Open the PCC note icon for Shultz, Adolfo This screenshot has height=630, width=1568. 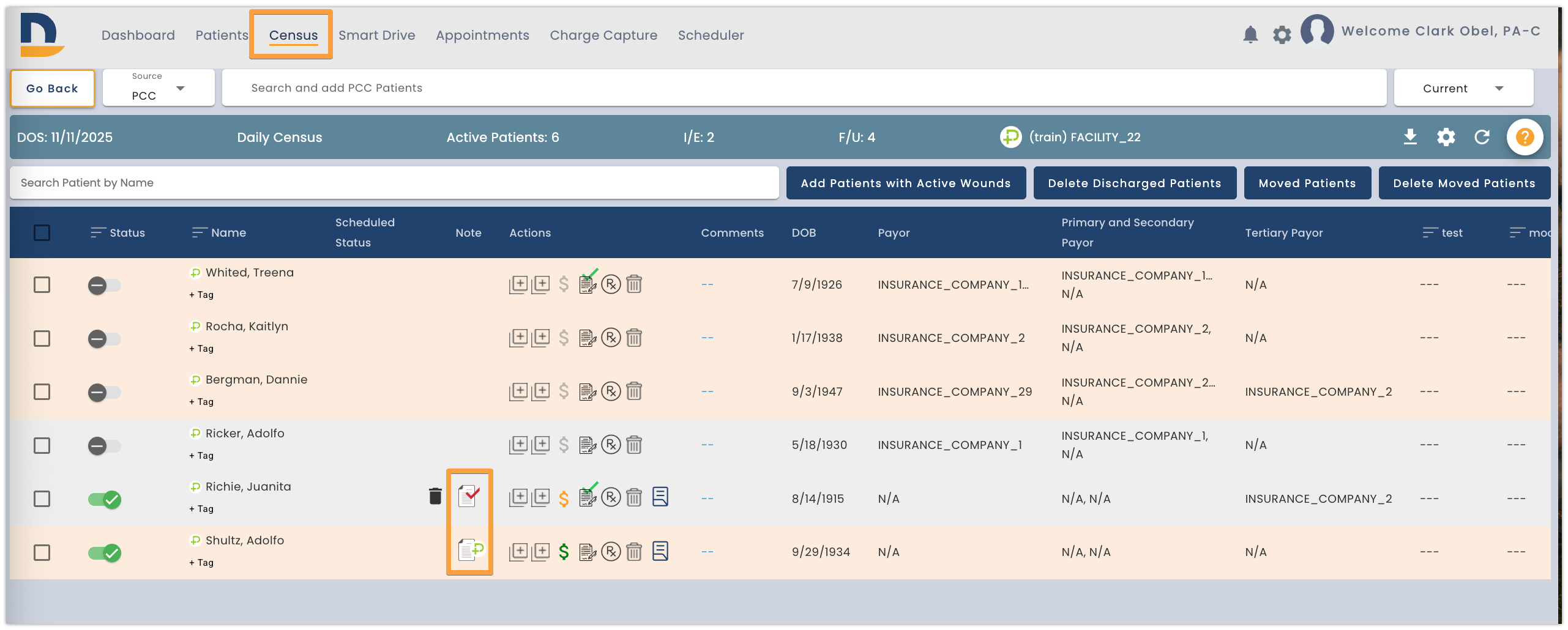(x=471, y=550)
